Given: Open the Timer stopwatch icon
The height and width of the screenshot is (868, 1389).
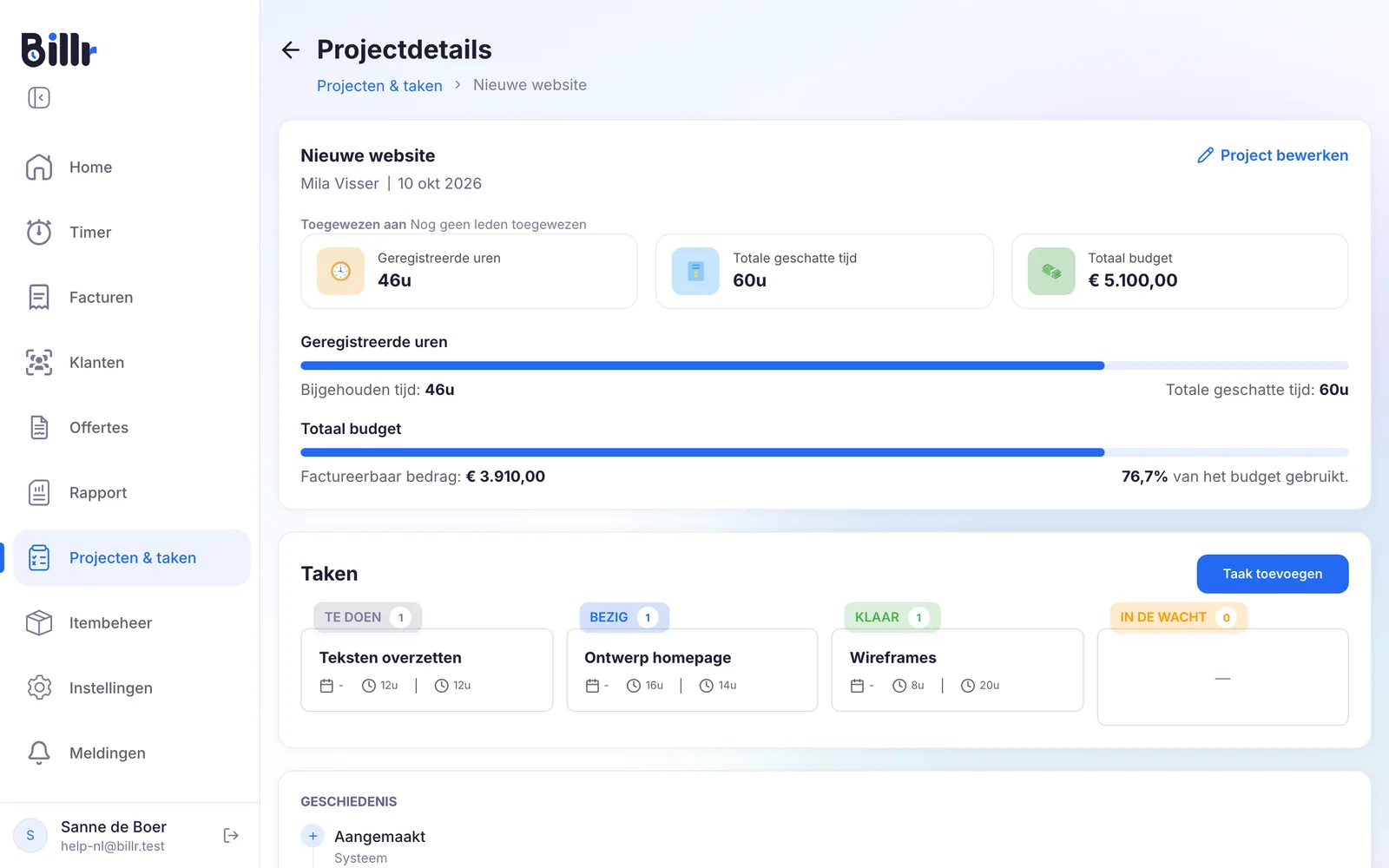Looking at the screenshot, I should (39, 232).
